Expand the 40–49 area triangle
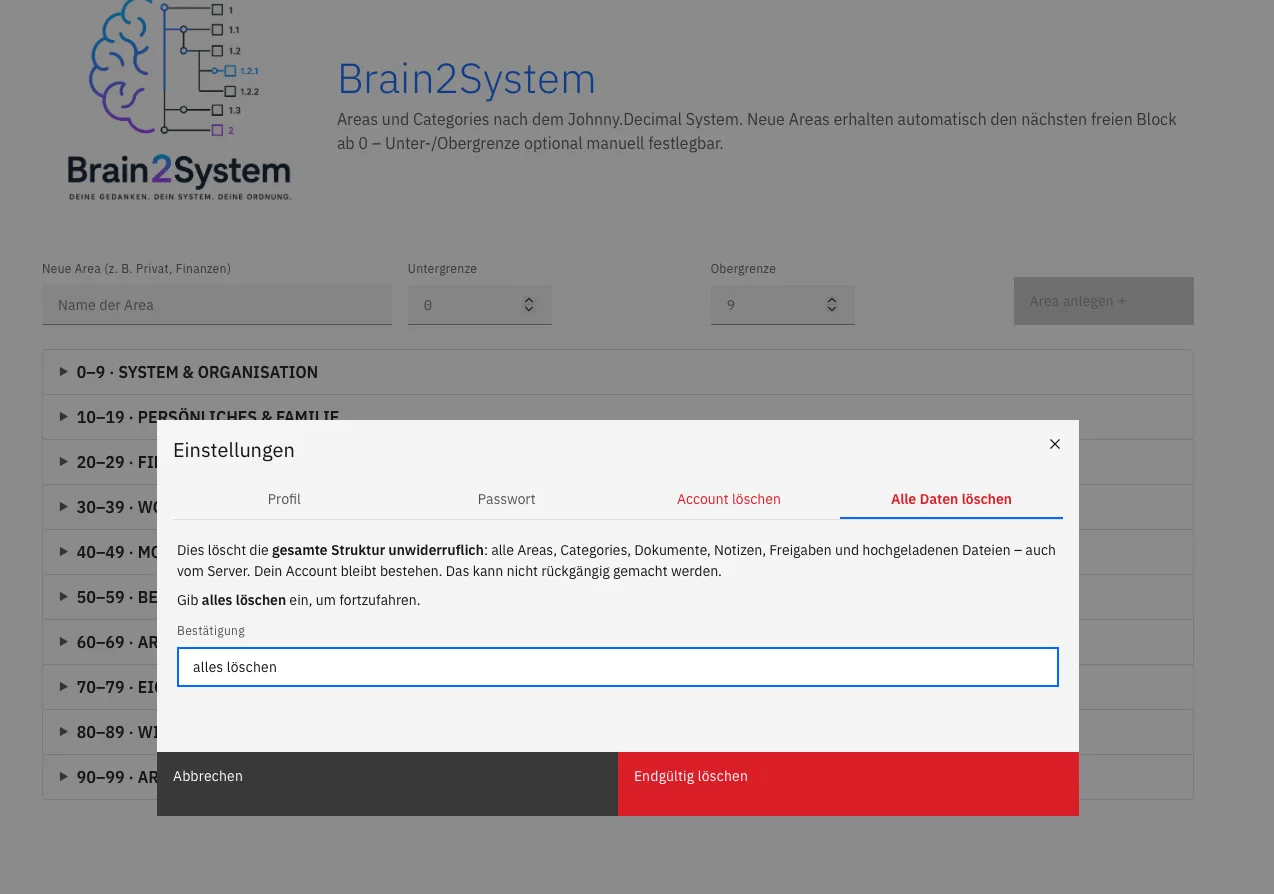Screen dimensions: 1274x894 click(64, 552)
